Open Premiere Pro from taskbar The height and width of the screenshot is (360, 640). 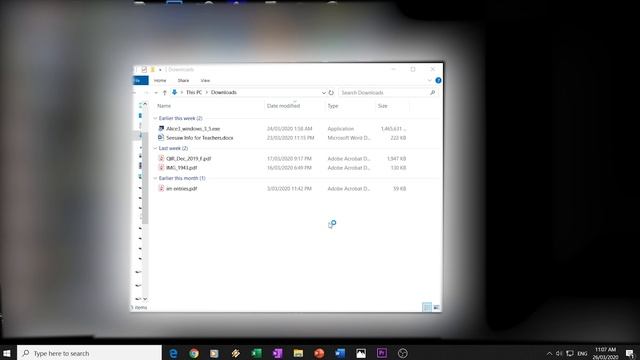point(382,353)
